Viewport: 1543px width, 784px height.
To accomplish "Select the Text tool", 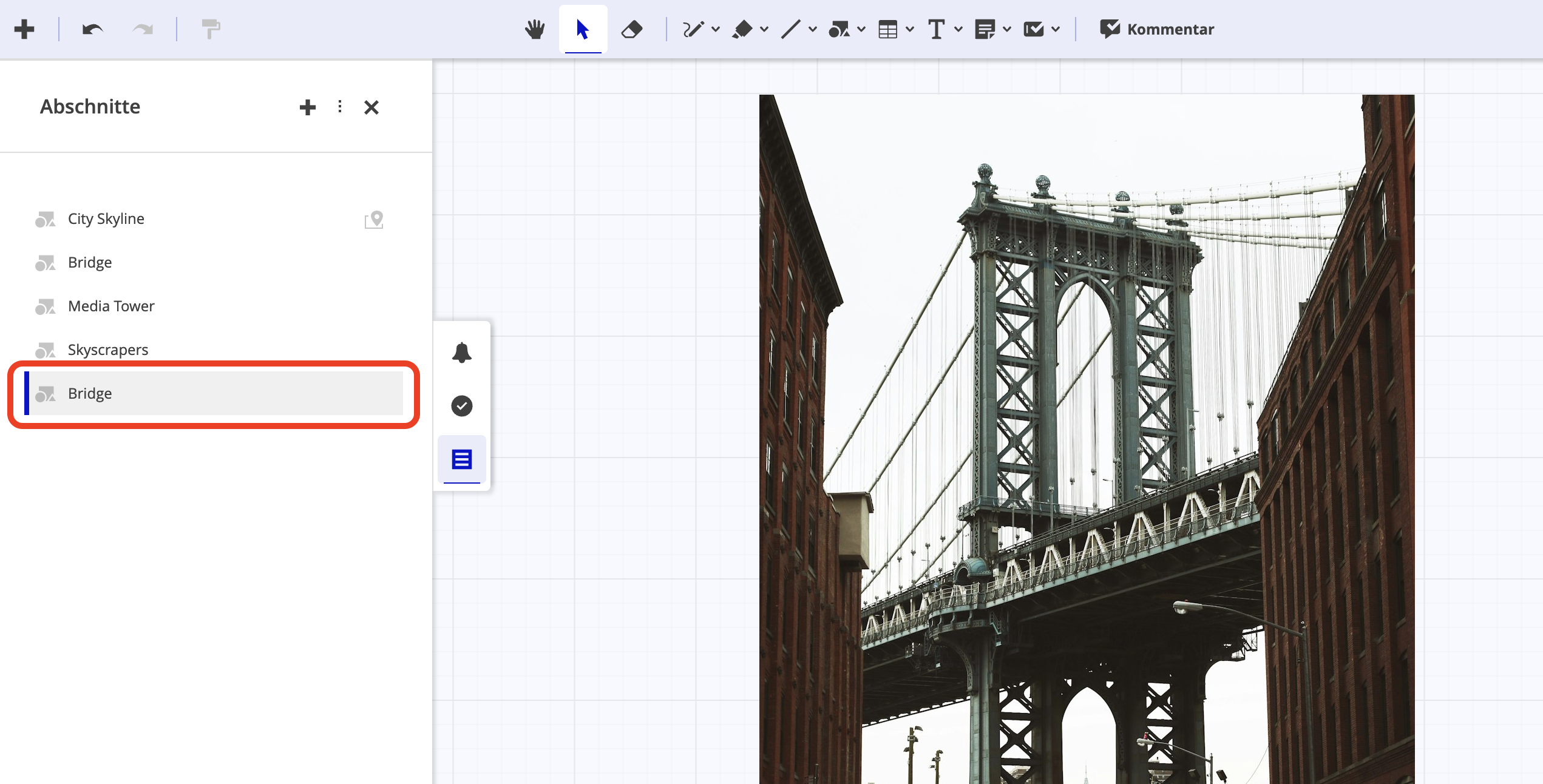I will pos(936,29).
